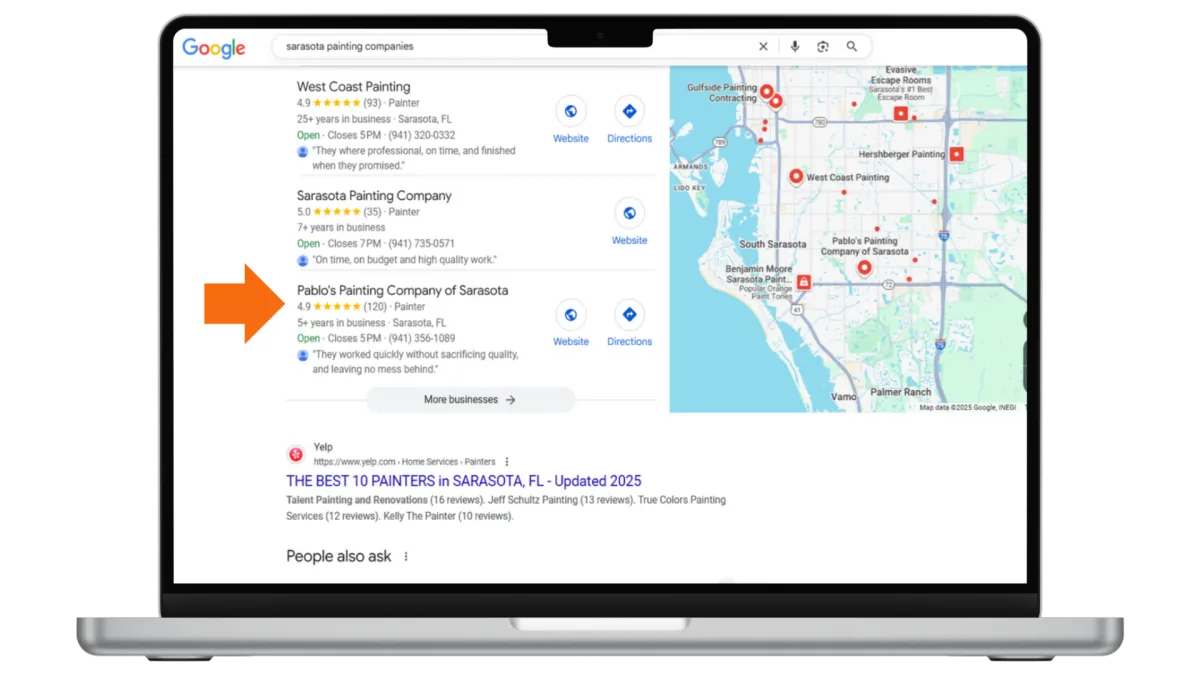This screenshot has width=1200, height=675.
Task: Show More businesses
Action: tap(470, 400)
